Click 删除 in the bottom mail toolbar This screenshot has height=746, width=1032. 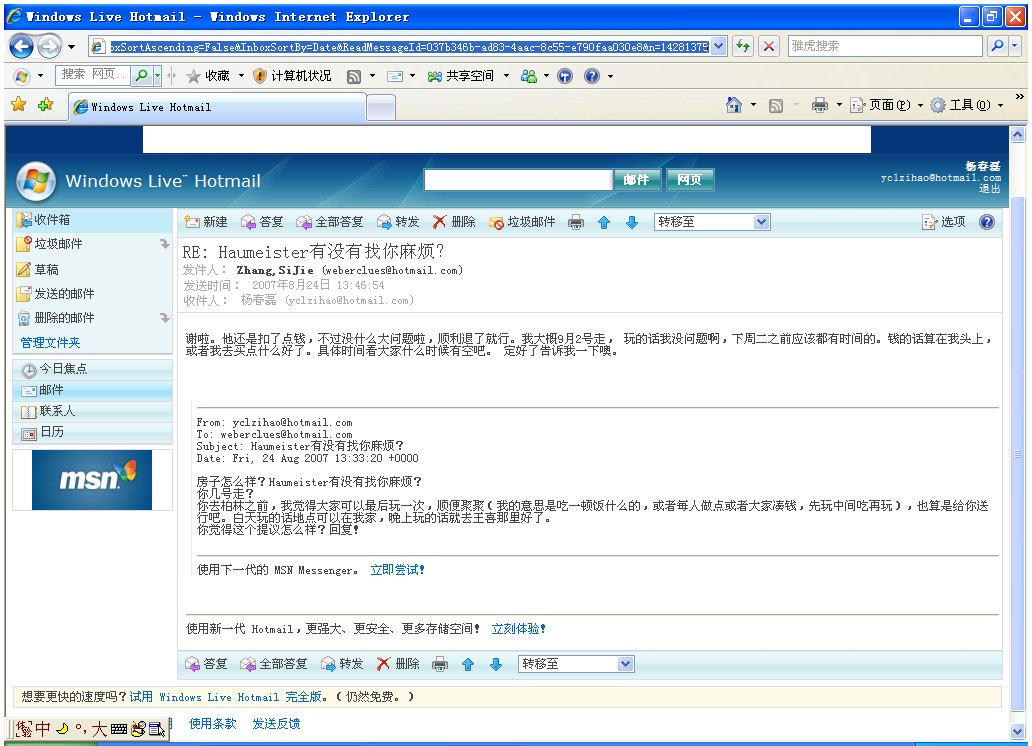pos(398,664)
